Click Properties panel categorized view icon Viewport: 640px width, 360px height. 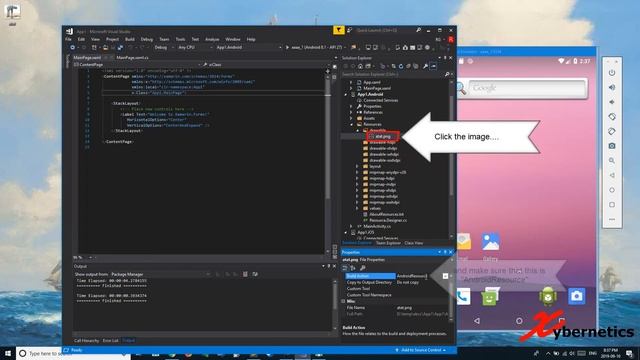pos(345,268)
